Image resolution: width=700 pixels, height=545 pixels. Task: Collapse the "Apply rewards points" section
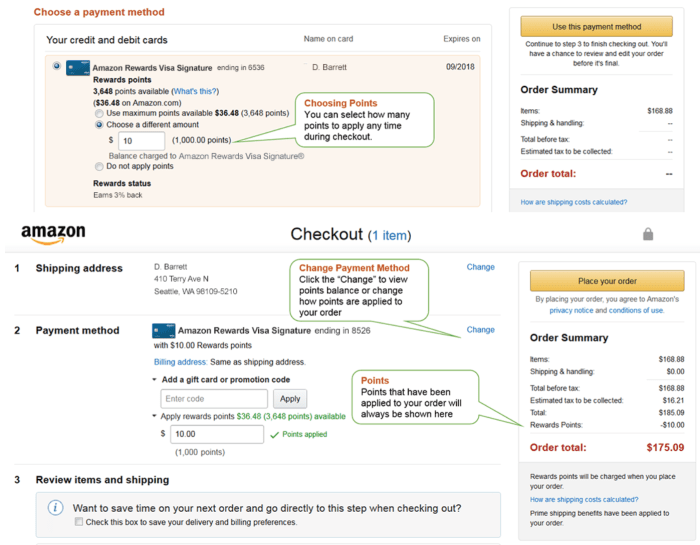coord(155,416)
